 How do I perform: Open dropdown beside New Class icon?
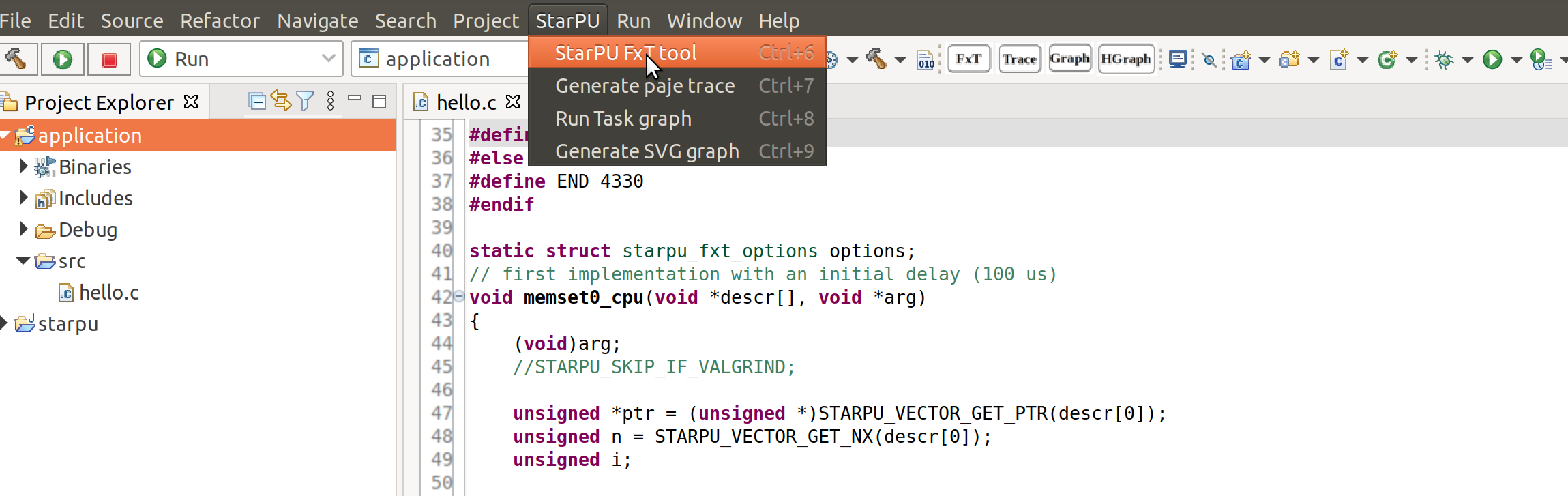tap(1412, 60)
